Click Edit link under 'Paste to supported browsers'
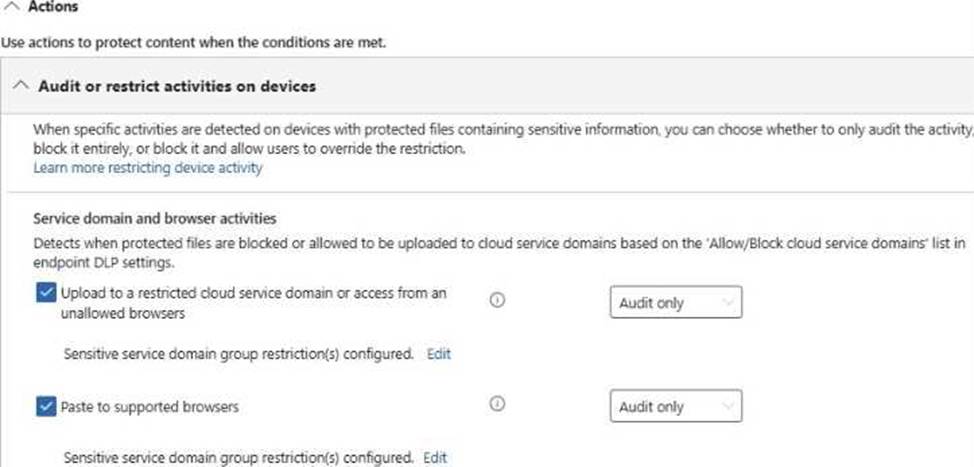Viewport: 974px width, 467px height. (435, 458)
